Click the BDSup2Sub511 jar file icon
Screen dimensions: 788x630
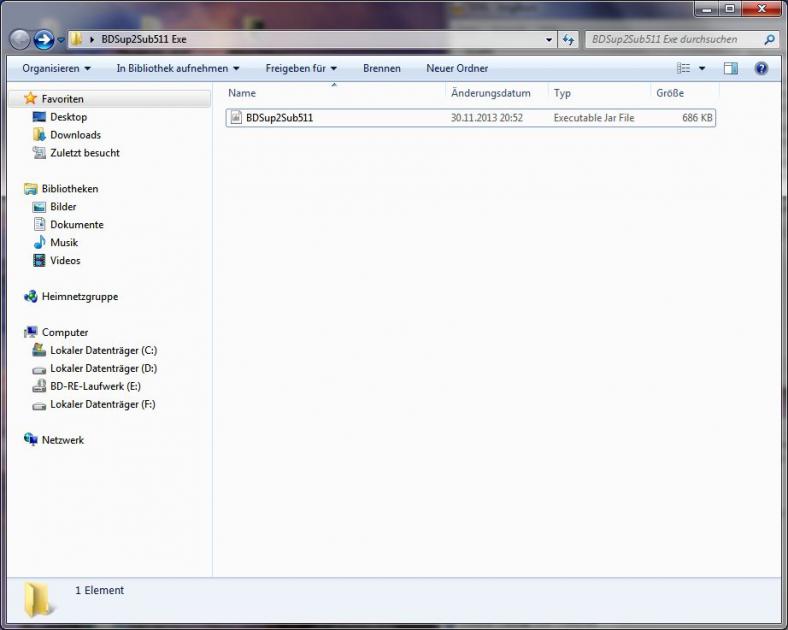[236, 118]
